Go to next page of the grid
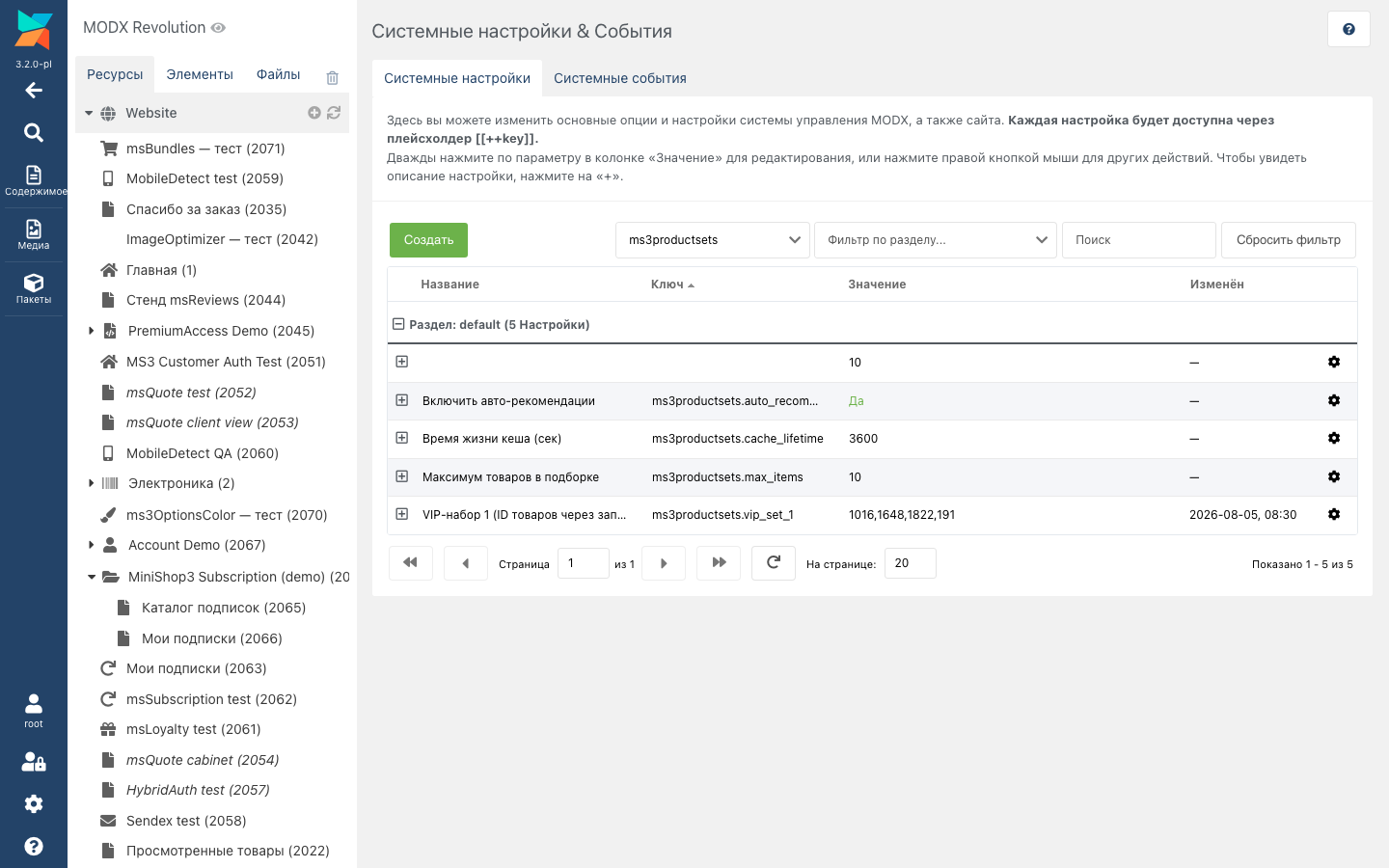 (x=664, y=563)
